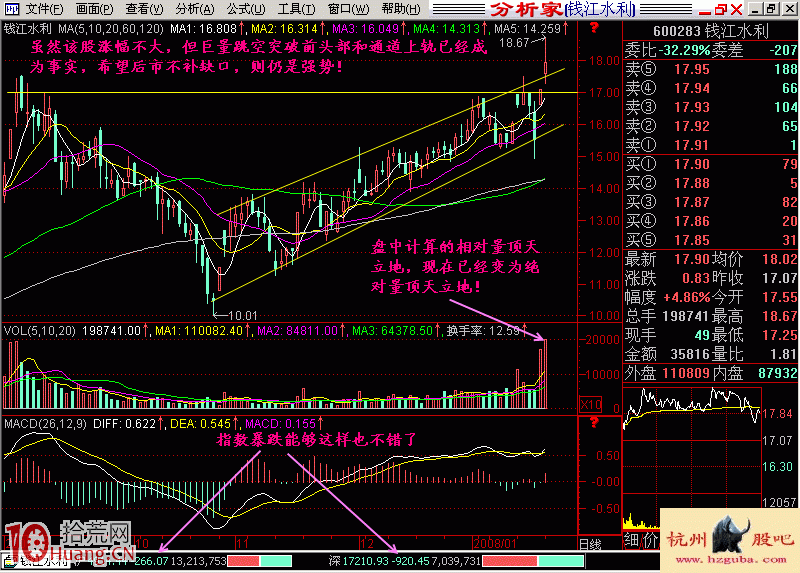
Task: Open the 公式(U) menu
Action: point(246,9)
